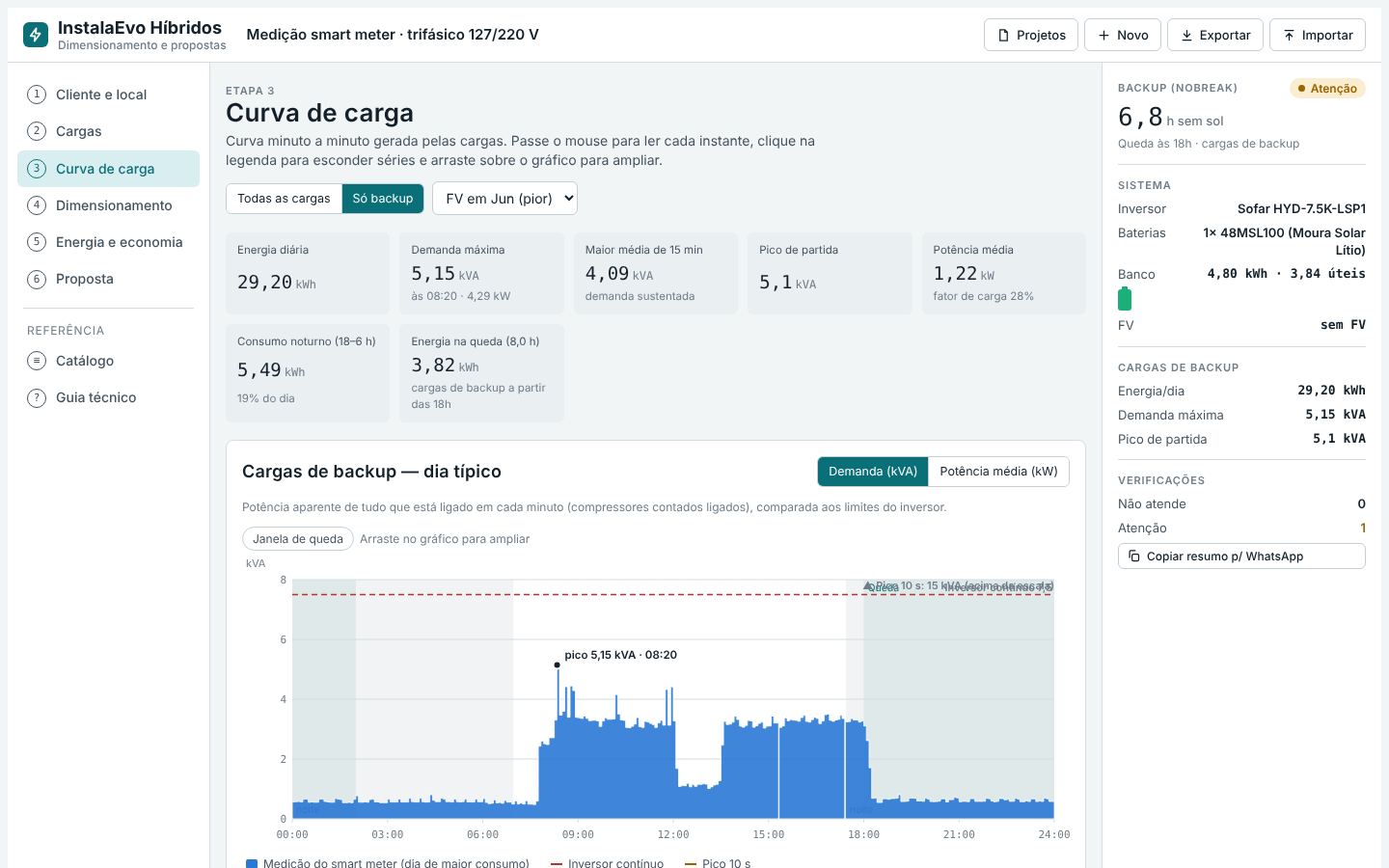Viewport: 1389px width, 868px height.
Task: Open step 6 circle next to Proposta
Action: coord(37,279)
